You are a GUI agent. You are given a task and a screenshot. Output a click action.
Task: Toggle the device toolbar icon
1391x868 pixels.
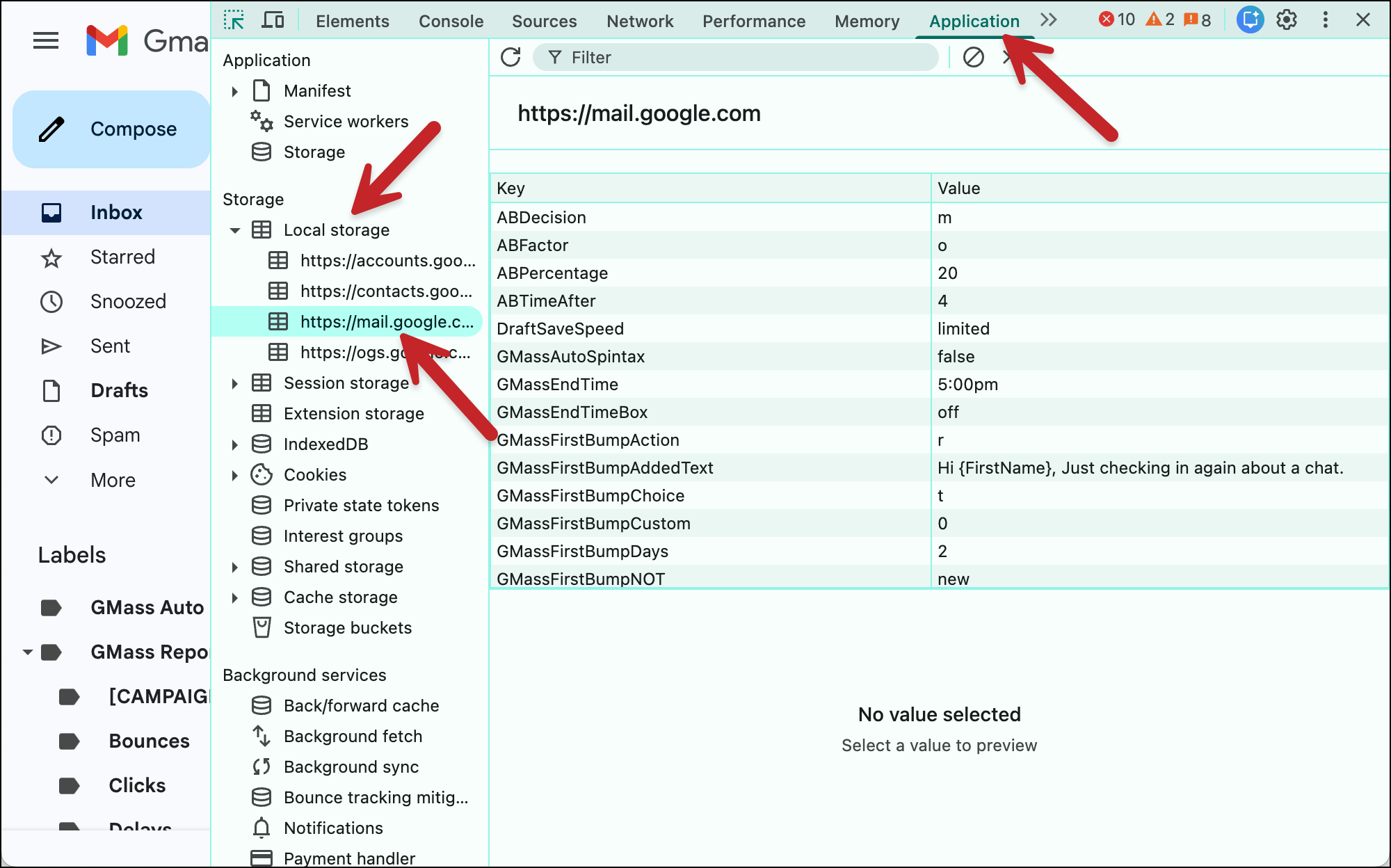273,20
